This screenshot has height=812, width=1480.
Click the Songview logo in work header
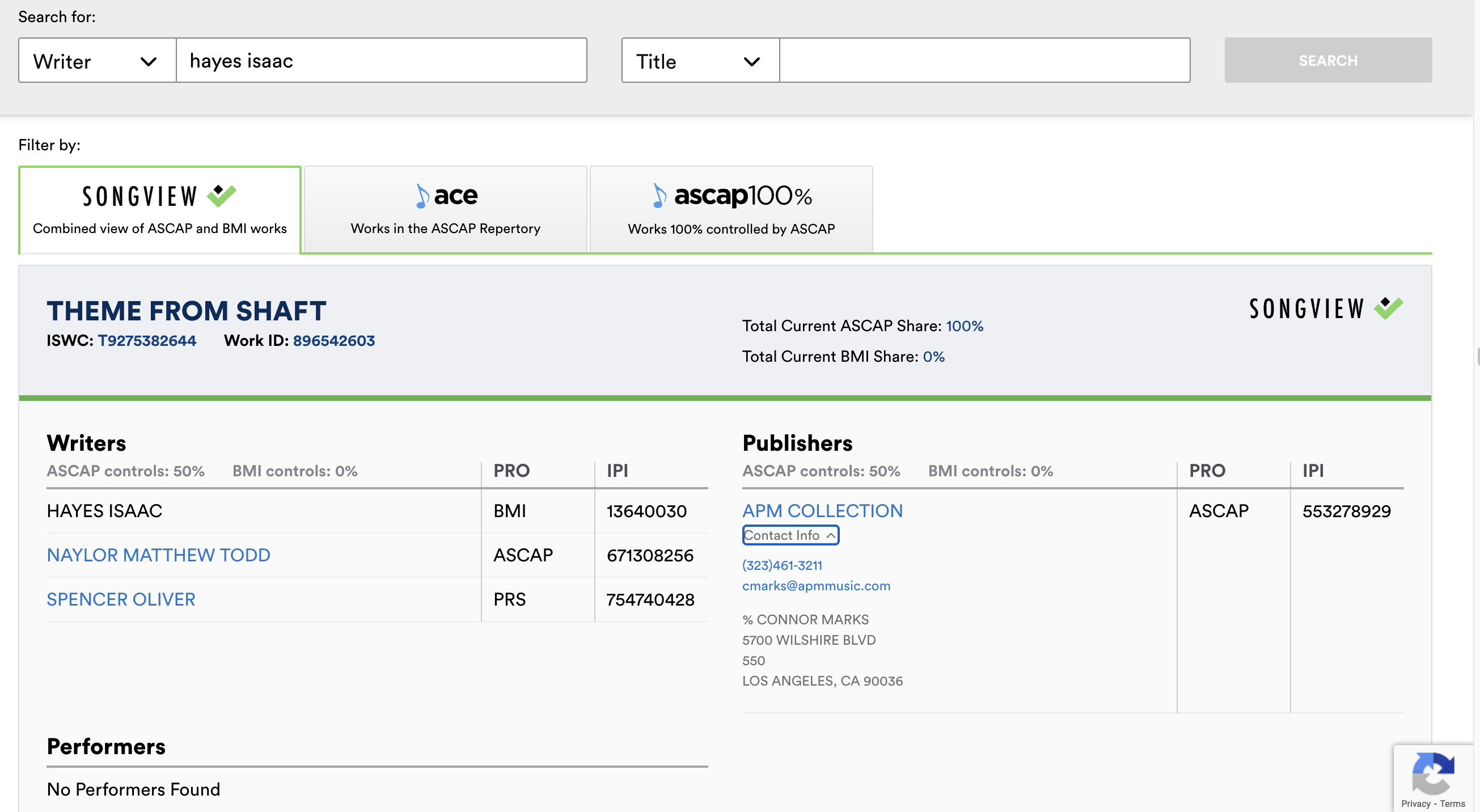click(1326, 308)
